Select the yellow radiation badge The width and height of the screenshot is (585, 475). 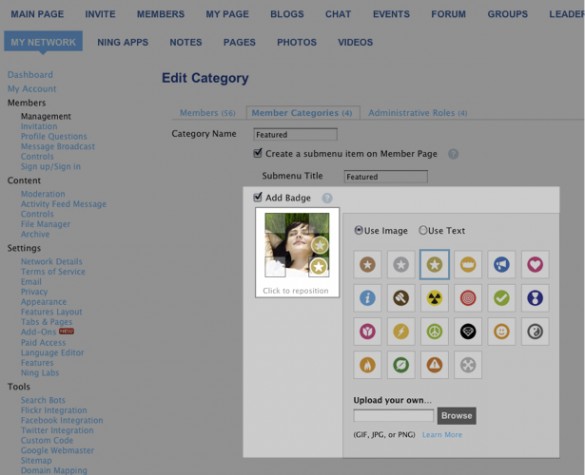(435, 298)
